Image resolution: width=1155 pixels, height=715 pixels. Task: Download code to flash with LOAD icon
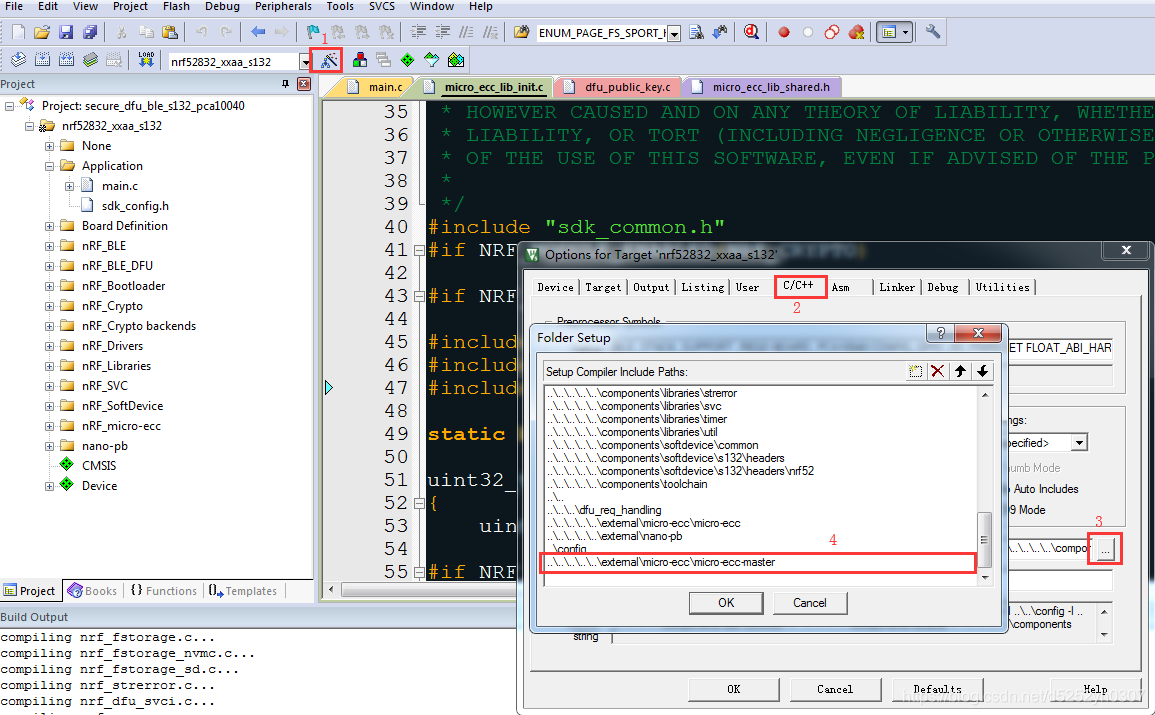coord(147,58)
